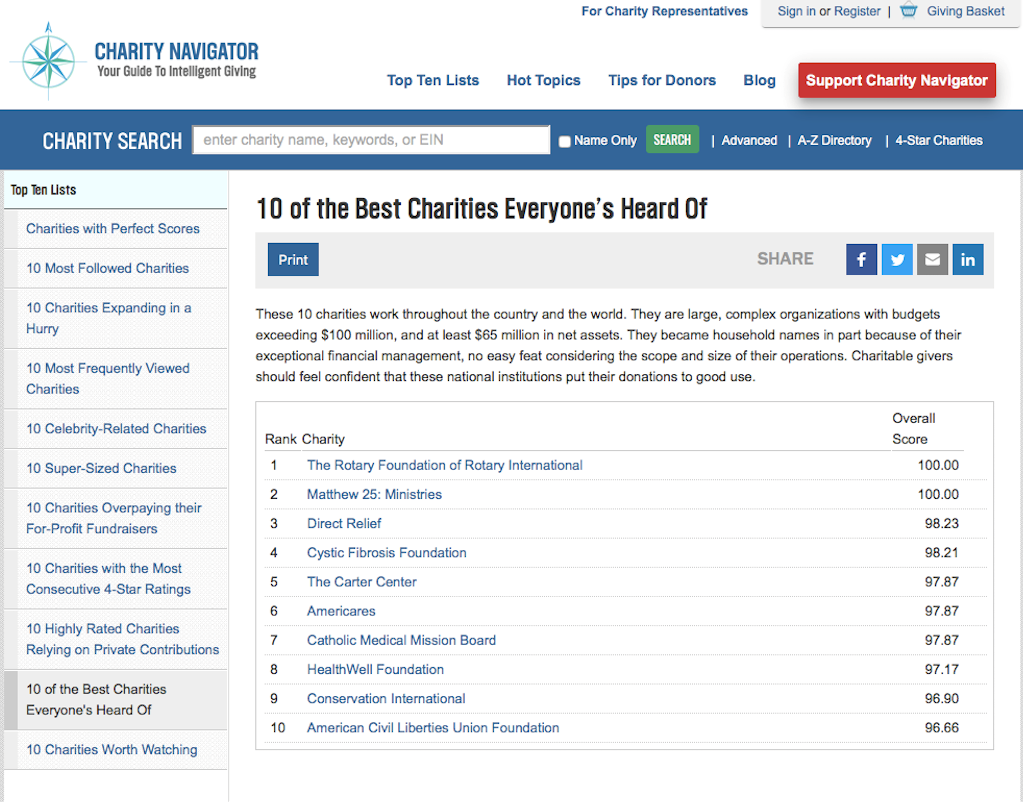
Task: Share the page on Facebook
Action: coord(861,260)
